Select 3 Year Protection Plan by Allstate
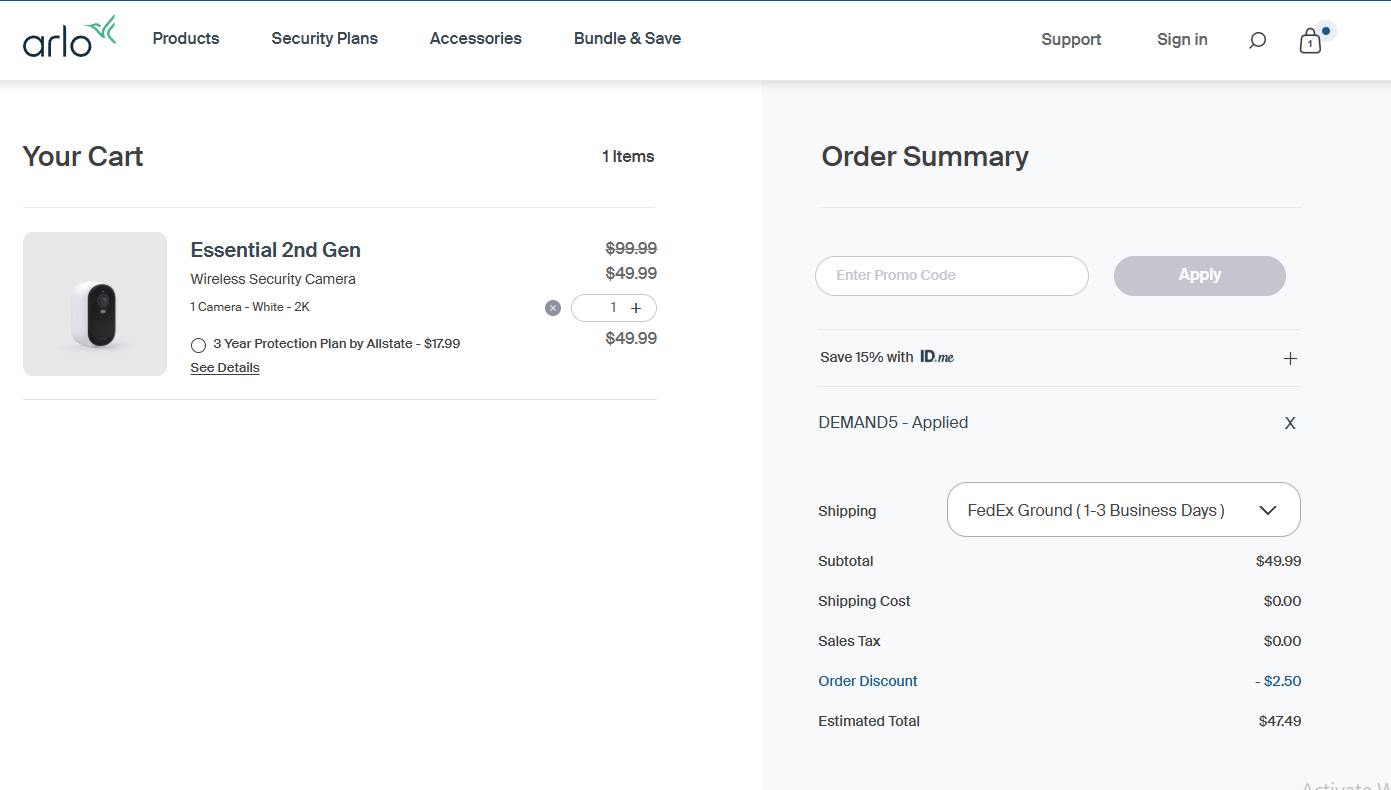 [198, 345]
